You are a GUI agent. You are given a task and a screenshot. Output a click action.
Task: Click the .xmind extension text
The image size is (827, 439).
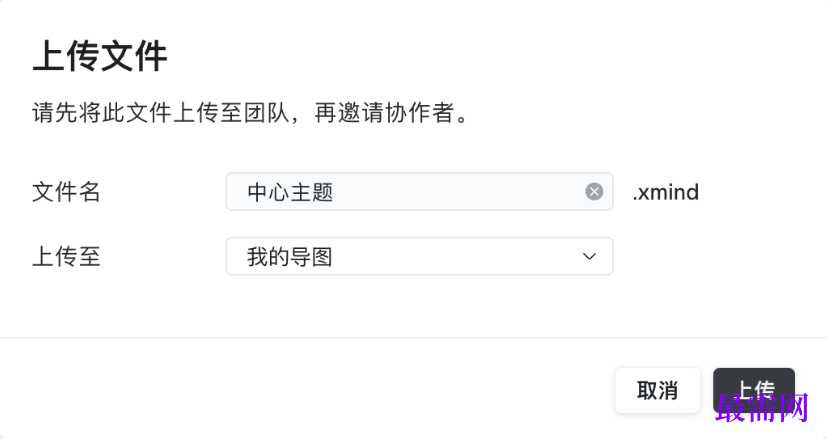pos(666,192)
